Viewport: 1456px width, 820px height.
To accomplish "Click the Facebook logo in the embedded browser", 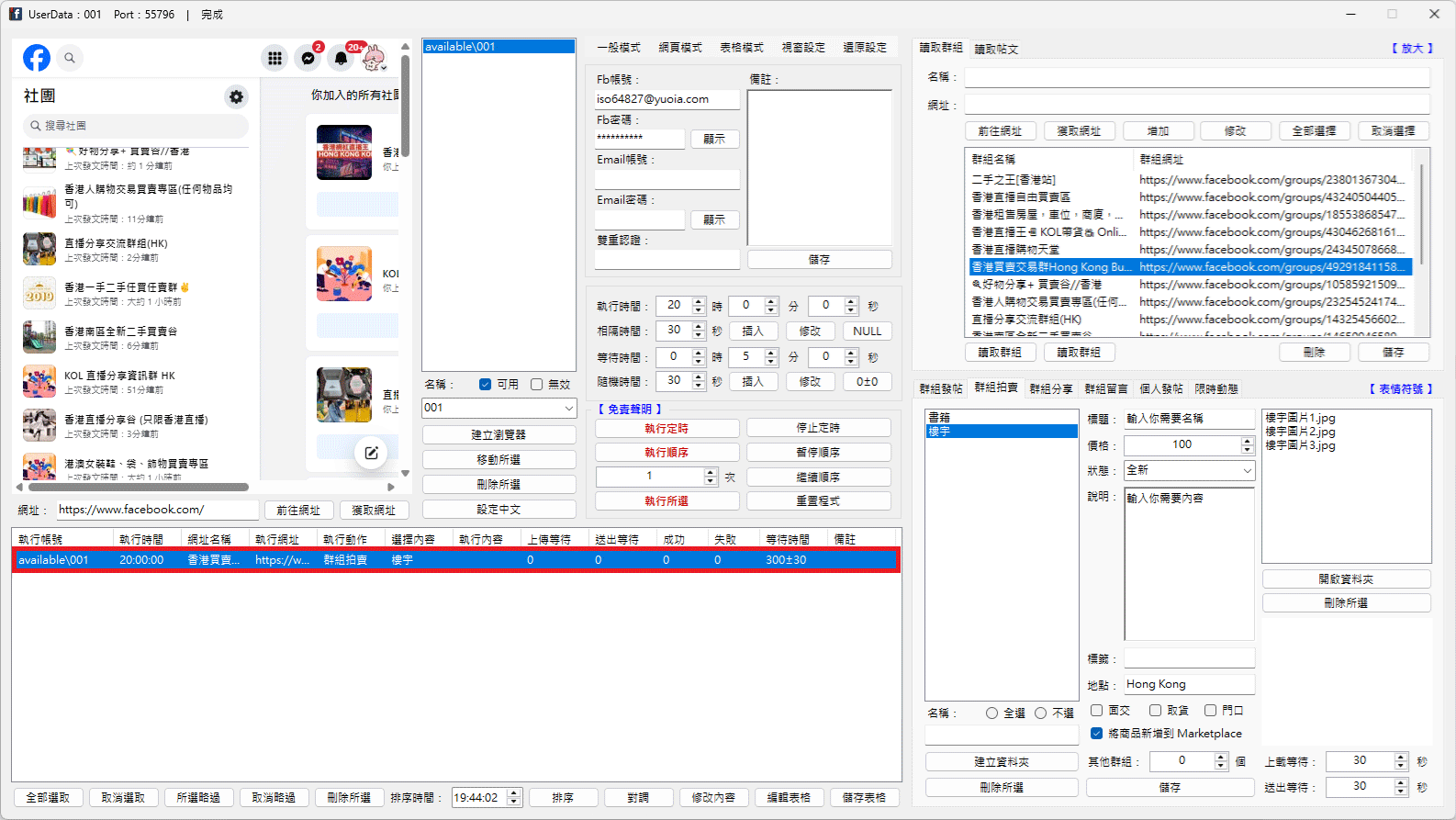I will click(x=37, y=58).
